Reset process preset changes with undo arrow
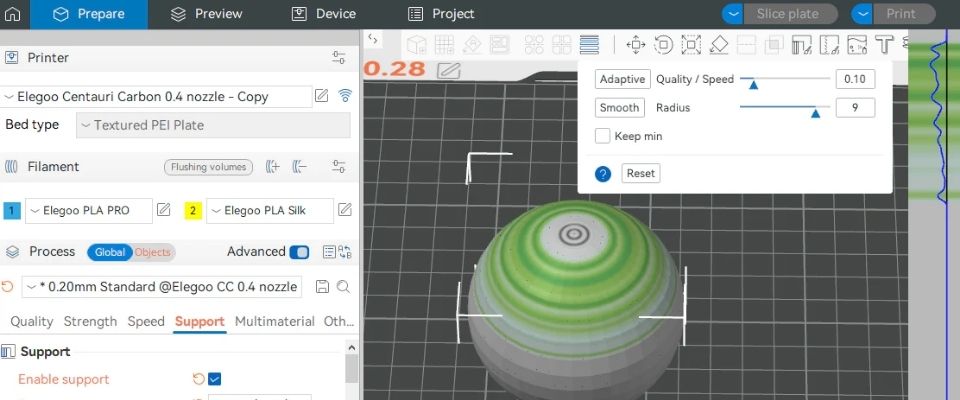 8,286
